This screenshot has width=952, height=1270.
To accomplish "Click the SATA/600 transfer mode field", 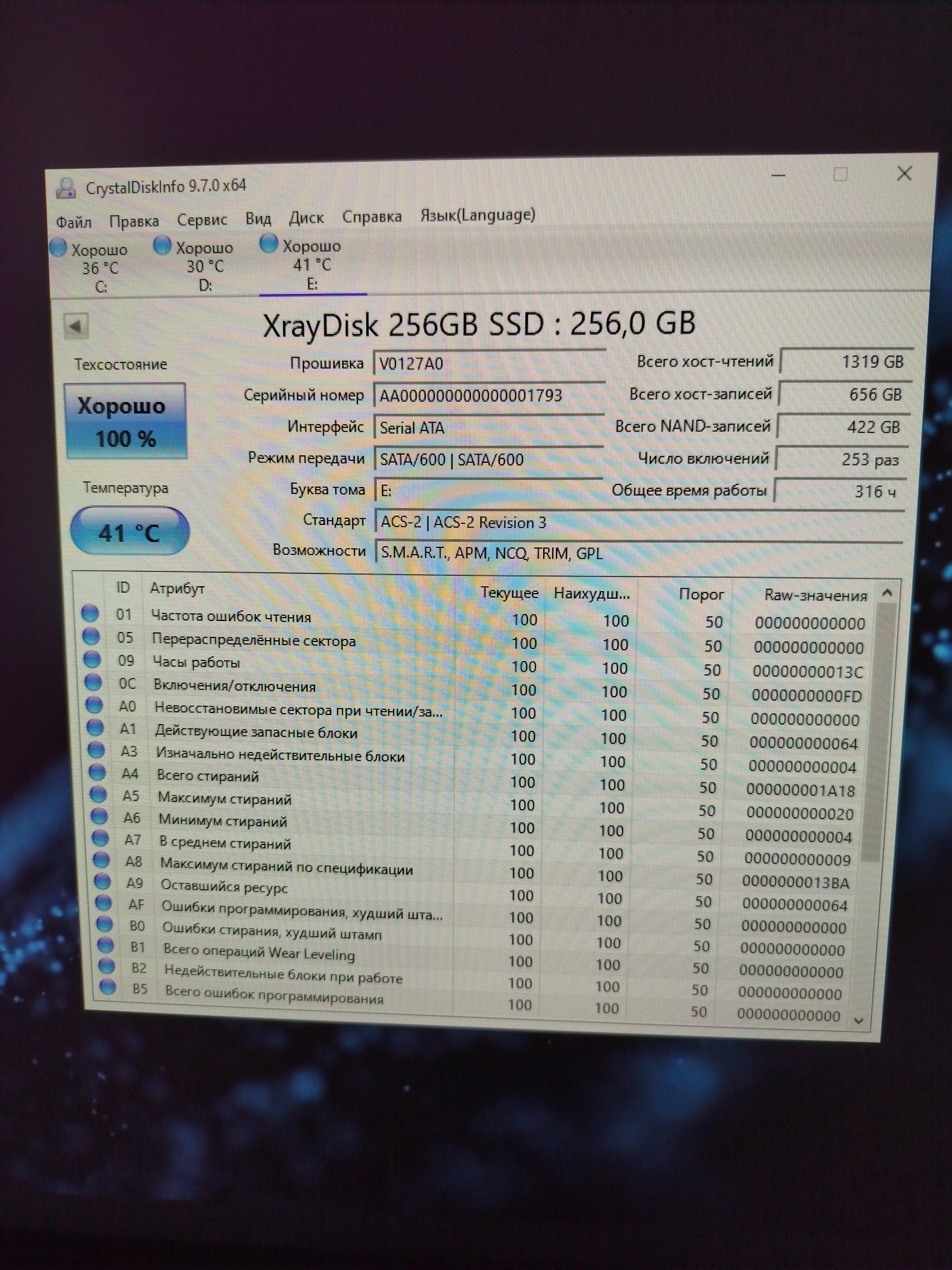I will [489, 458].
